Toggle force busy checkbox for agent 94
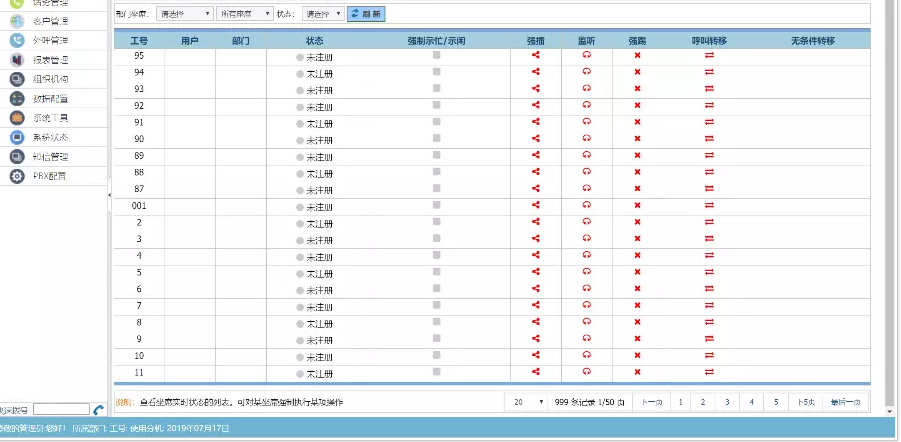Screen dimensions: 901x442 coord(436,72)
